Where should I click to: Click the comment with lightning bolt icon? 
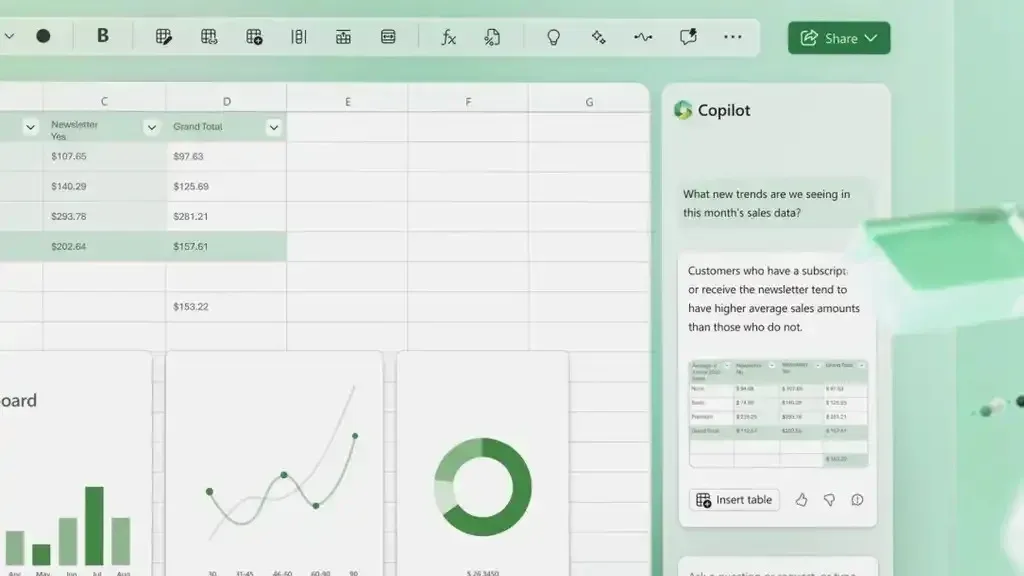pyautogui.click(x=688, y=37)
